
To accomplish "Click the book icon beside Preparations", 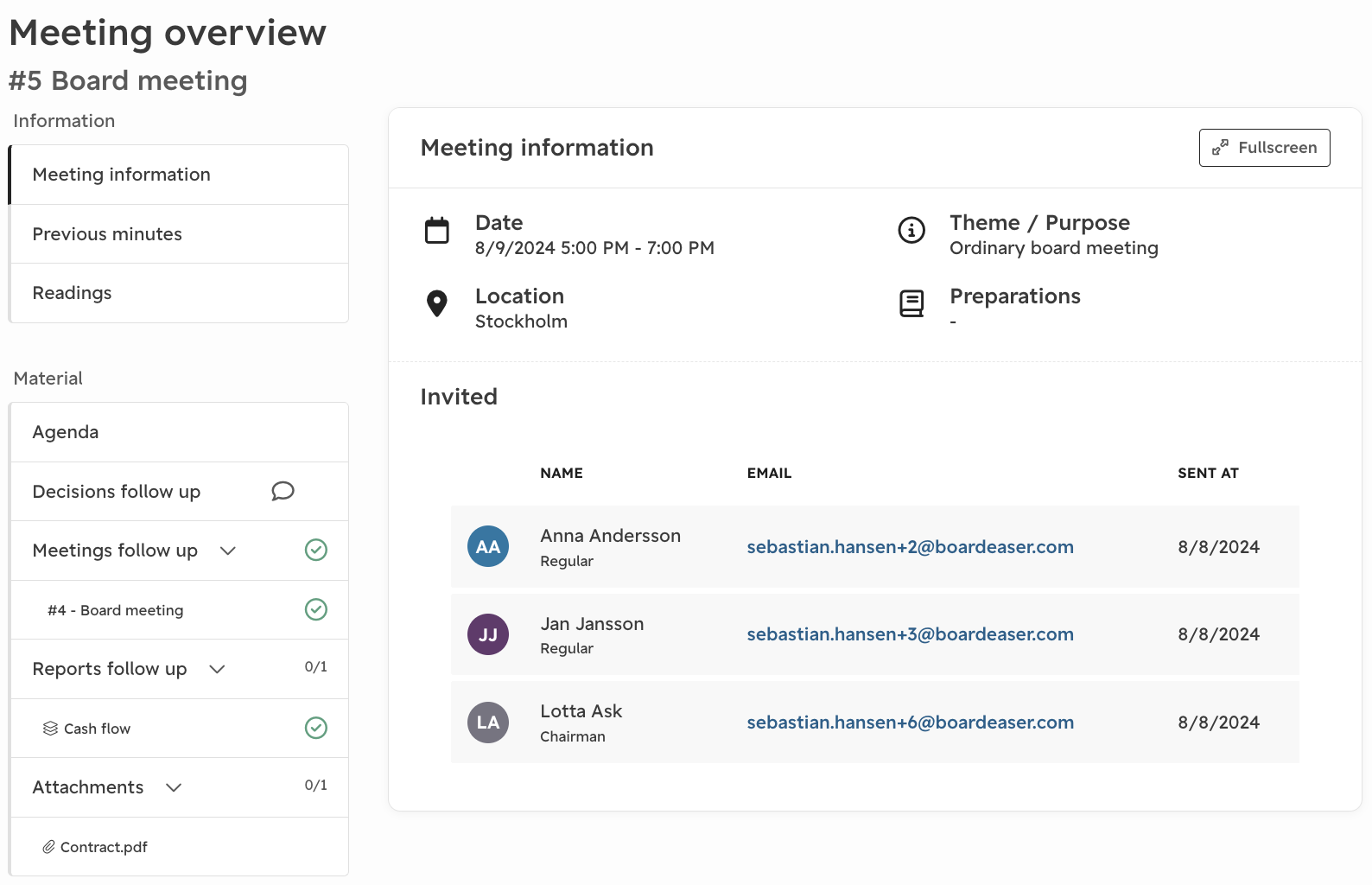I will pyautogui.click(x=911, y=303).
